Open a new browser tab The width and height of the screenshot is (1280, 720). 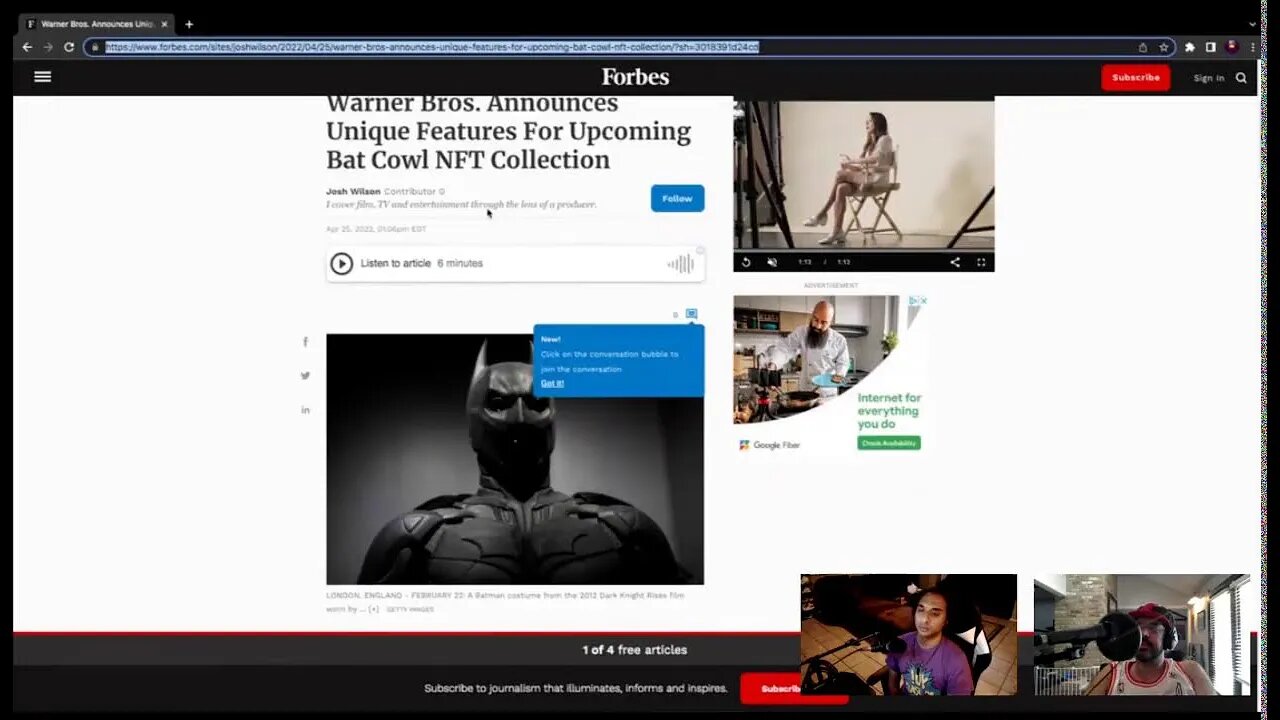pos(189,24)
